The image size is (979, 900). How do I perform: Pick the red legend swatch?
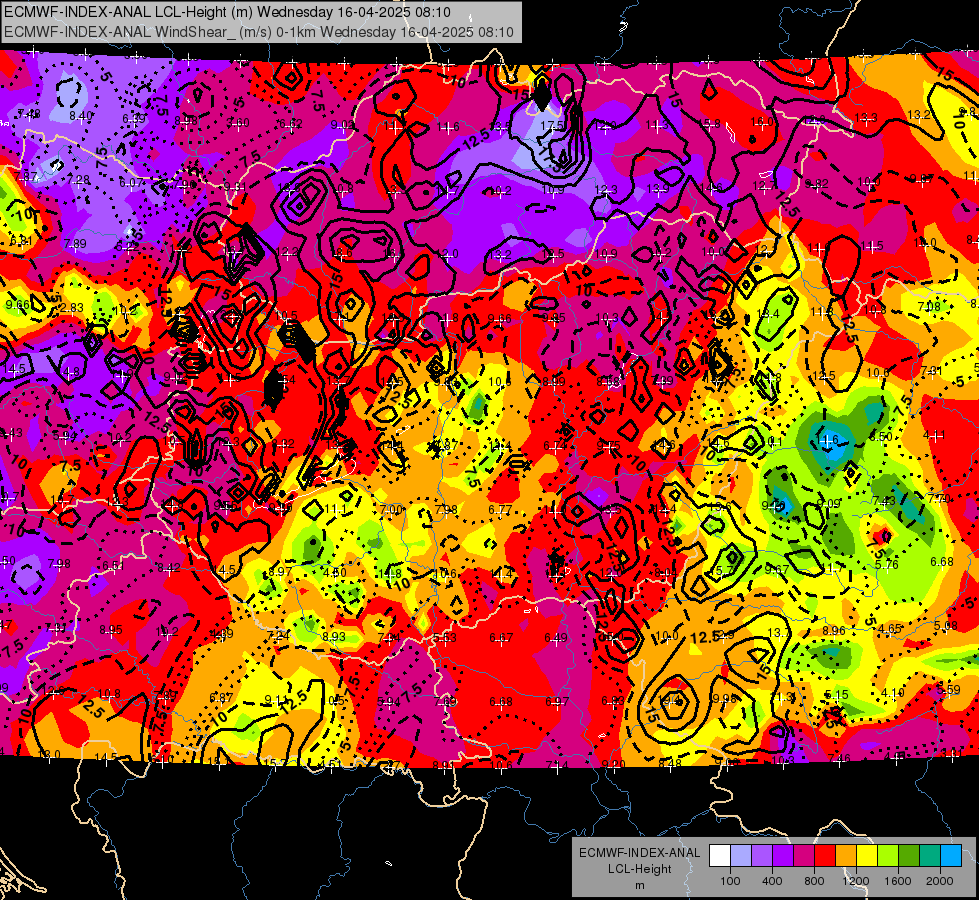825,856
